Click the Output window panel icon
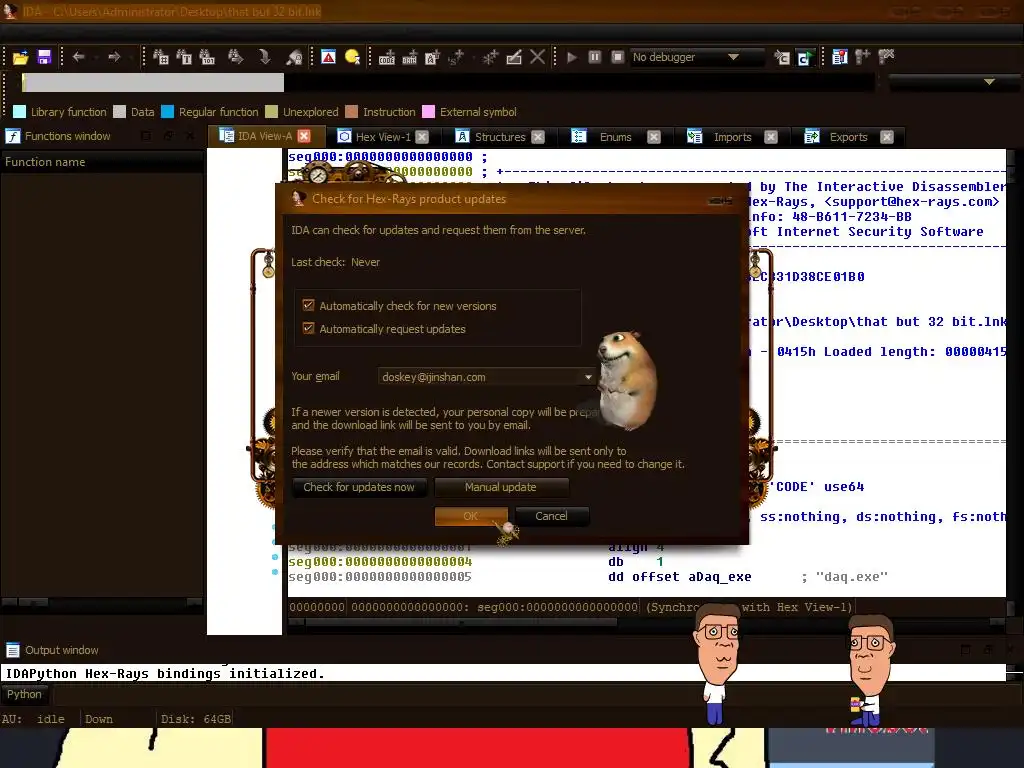The width and height of the screenshot is (1024, 768). 12,650
